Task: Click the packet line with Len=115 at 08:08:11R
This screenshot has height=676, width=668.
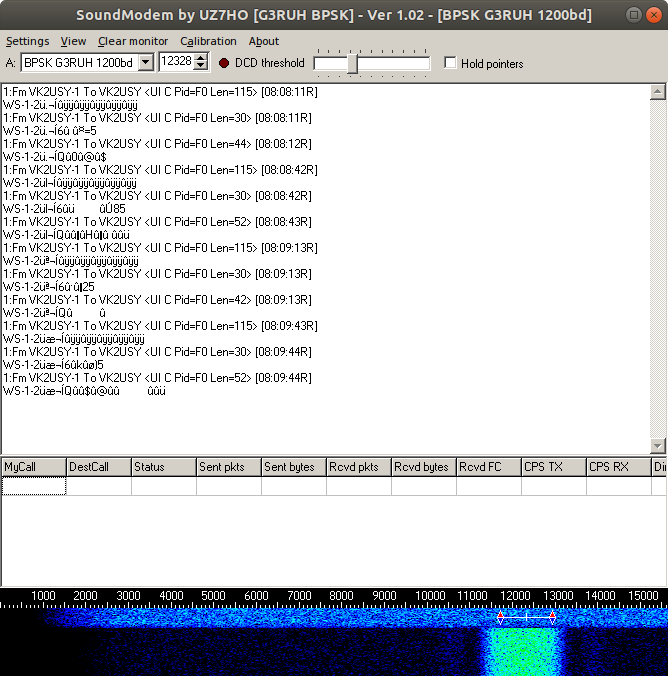Action: [160, 92]
